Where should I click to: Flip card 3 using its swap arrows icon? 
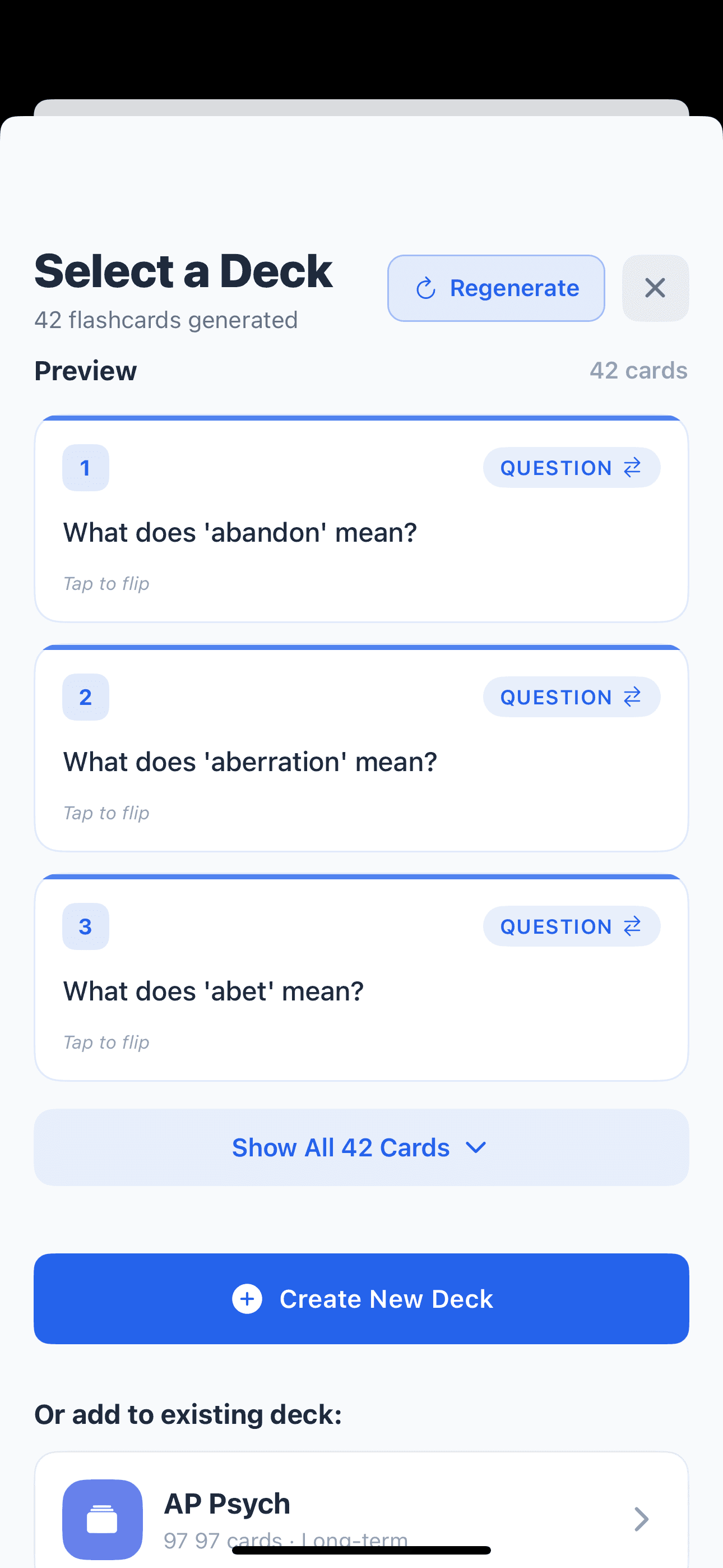(631, 926)
